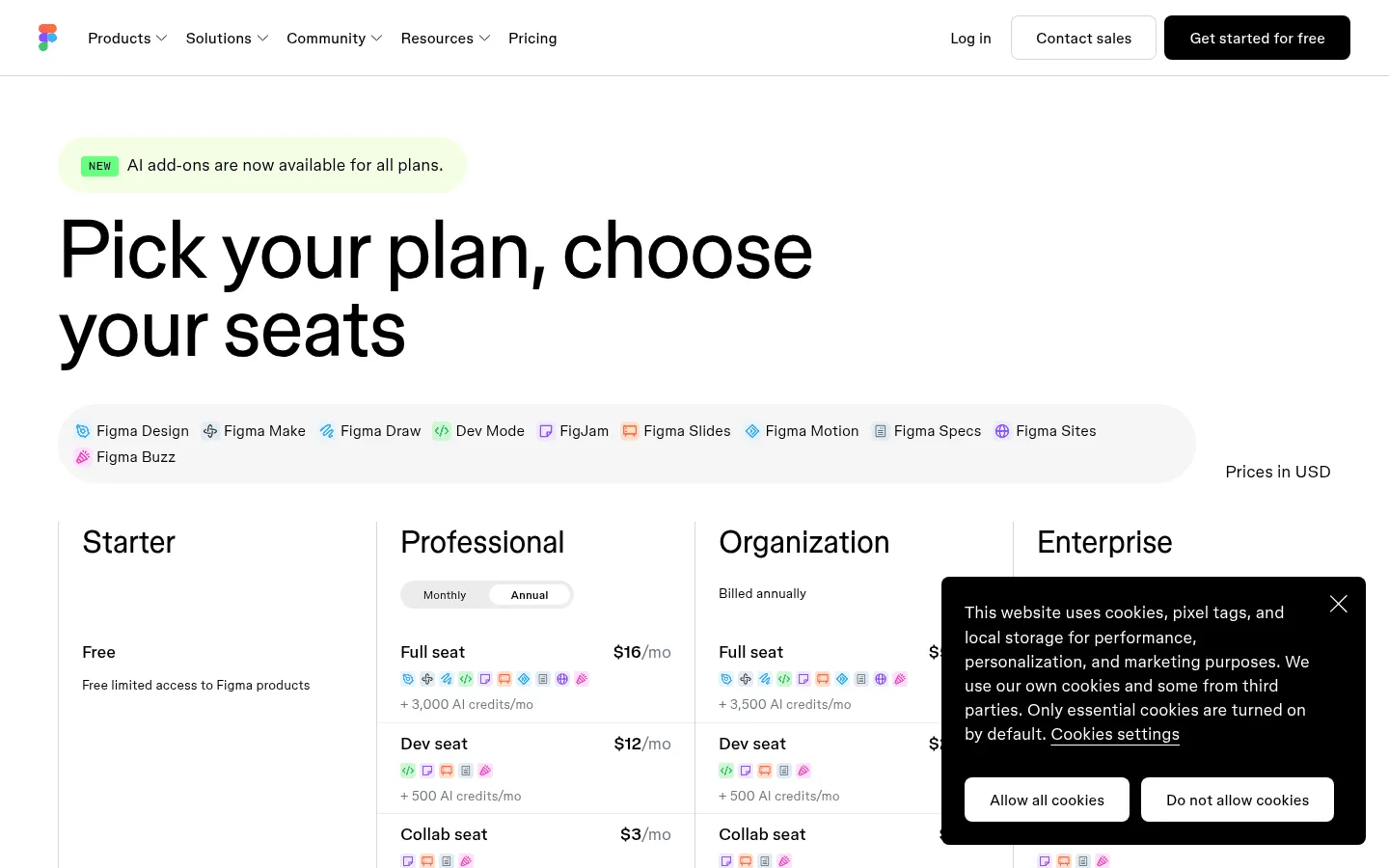Click 'Free limited access to Figma products' text
The width and height of the screenshot is (1389, 868).
coord(196,685)
